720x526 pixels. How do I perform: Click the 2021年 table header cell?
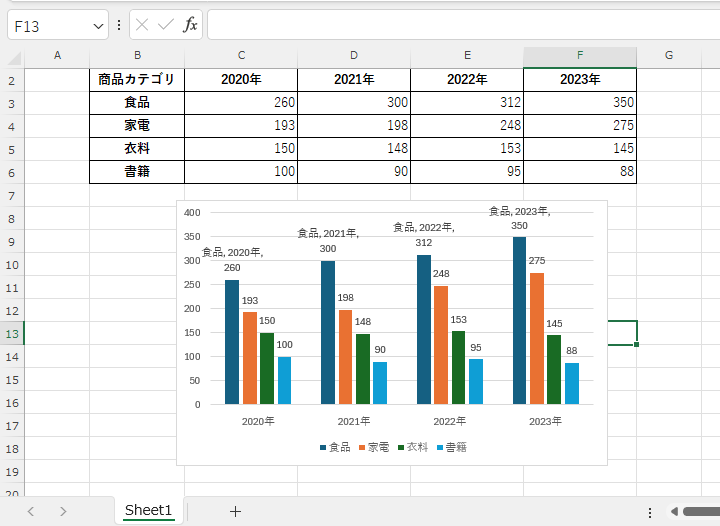point(354,80)
